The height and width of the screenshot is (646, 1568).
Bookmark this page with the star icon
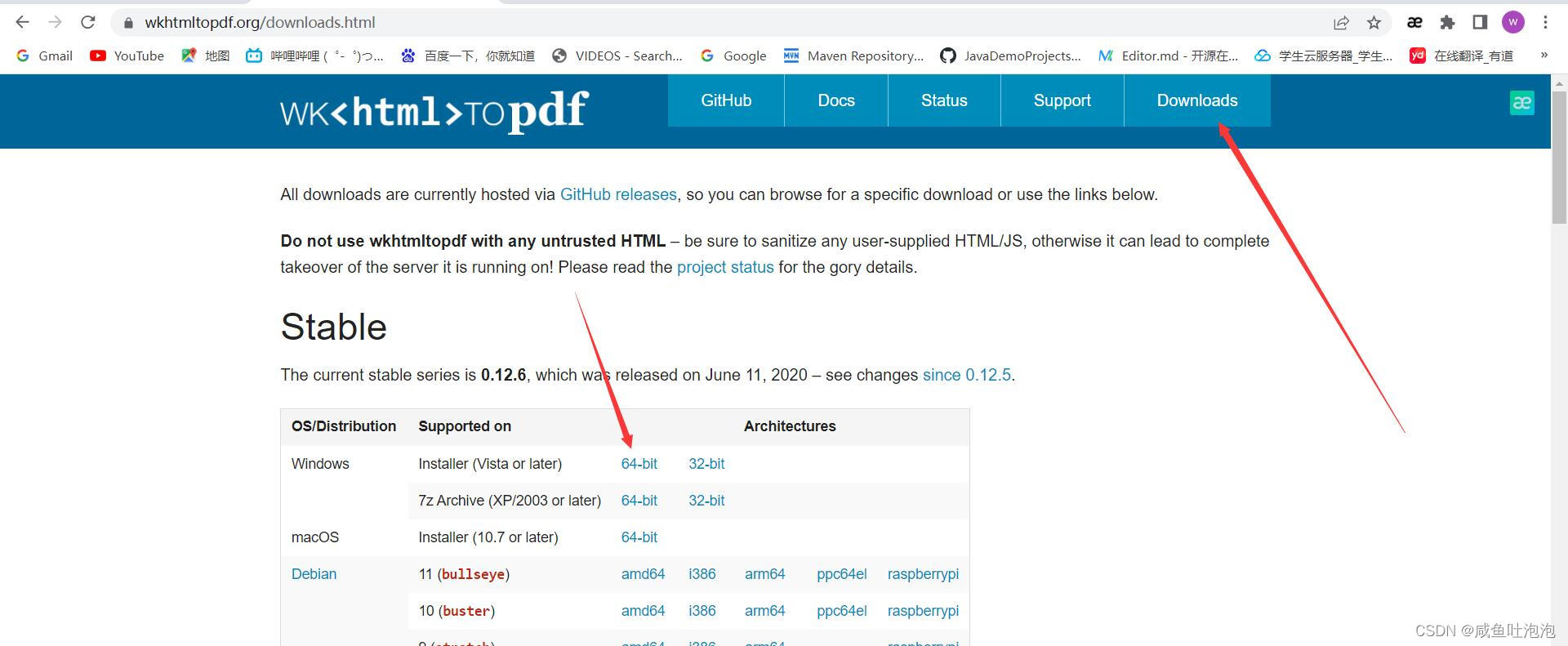tap(1374, 23)
